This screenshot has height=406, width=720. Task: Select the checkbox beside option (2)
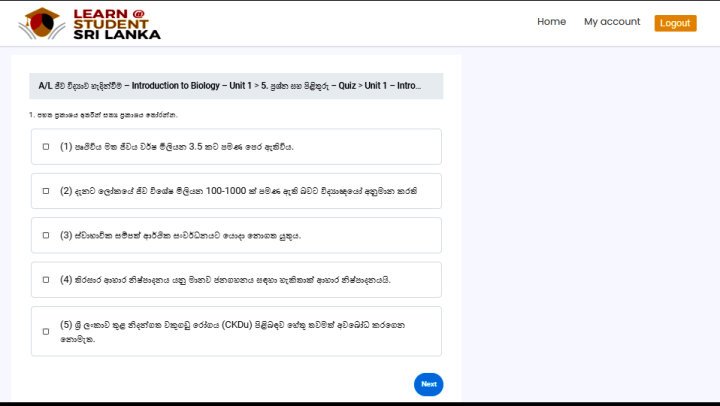(46, 191)
